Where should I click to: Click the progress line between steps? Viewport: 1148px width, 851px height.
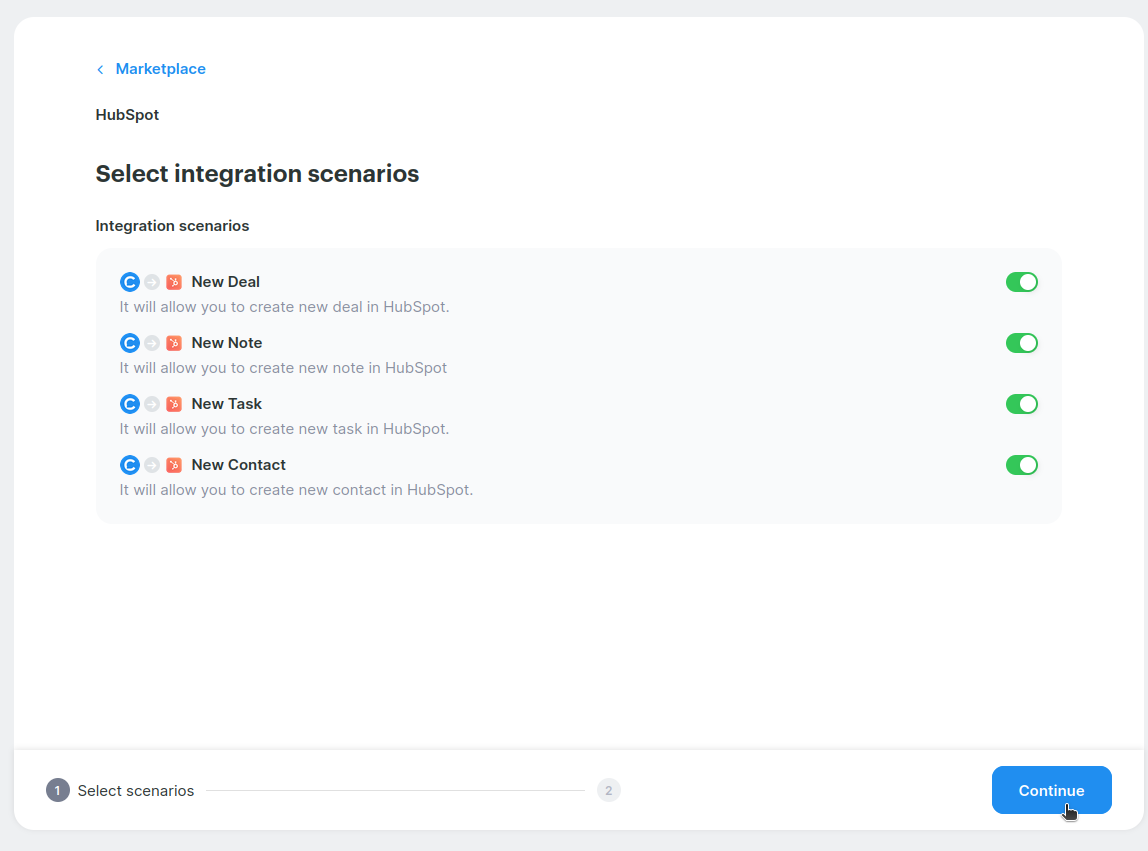[395, 790]
